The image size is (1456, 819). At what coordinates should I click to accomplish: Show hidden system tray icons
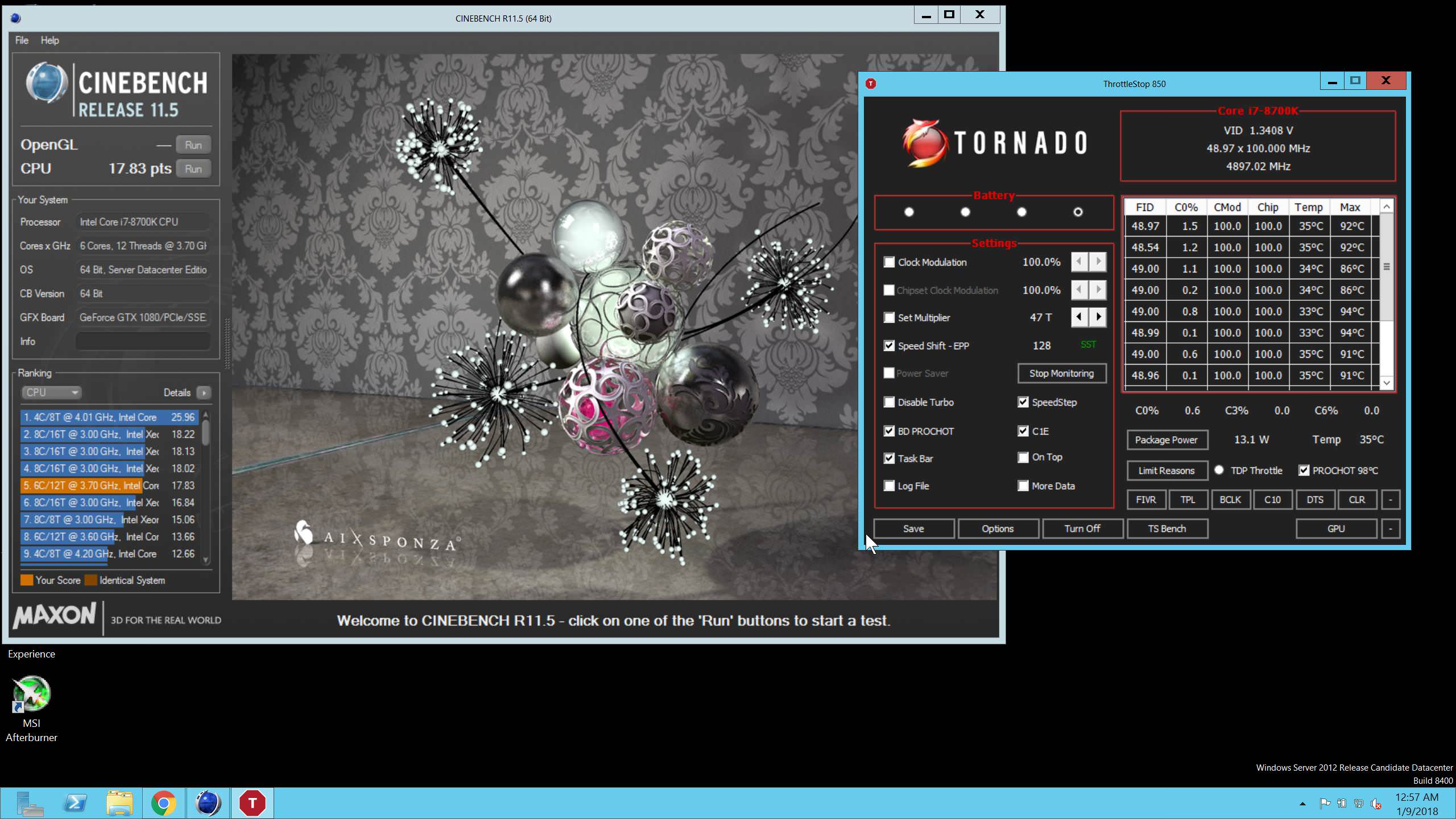pyautogui.click(x=1302, y=804)
